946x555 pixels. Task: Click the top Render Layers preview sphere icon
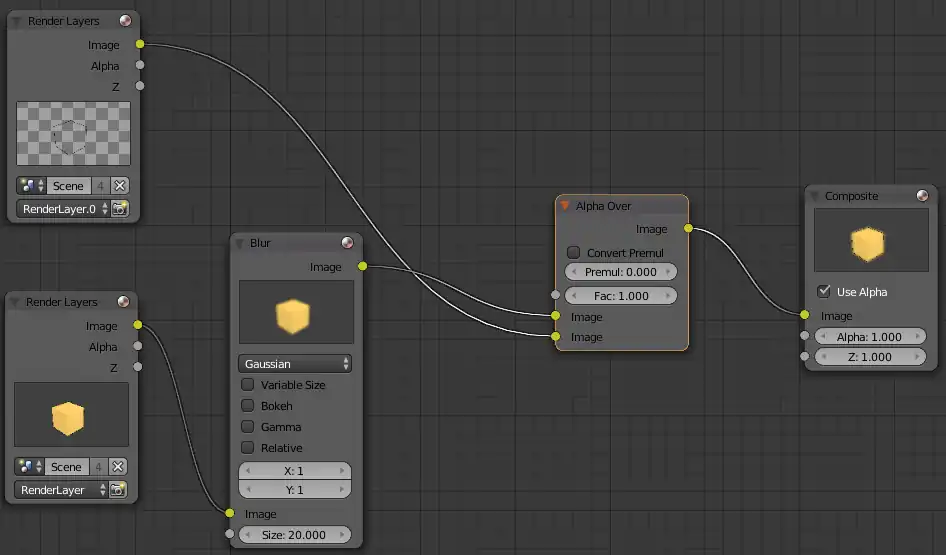click(x=125, y=21)
